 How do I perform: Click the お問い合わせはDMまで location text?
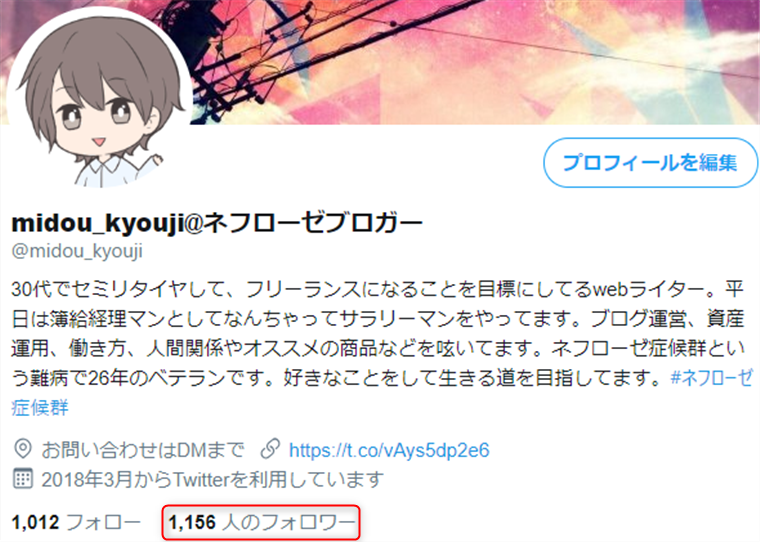142,450
